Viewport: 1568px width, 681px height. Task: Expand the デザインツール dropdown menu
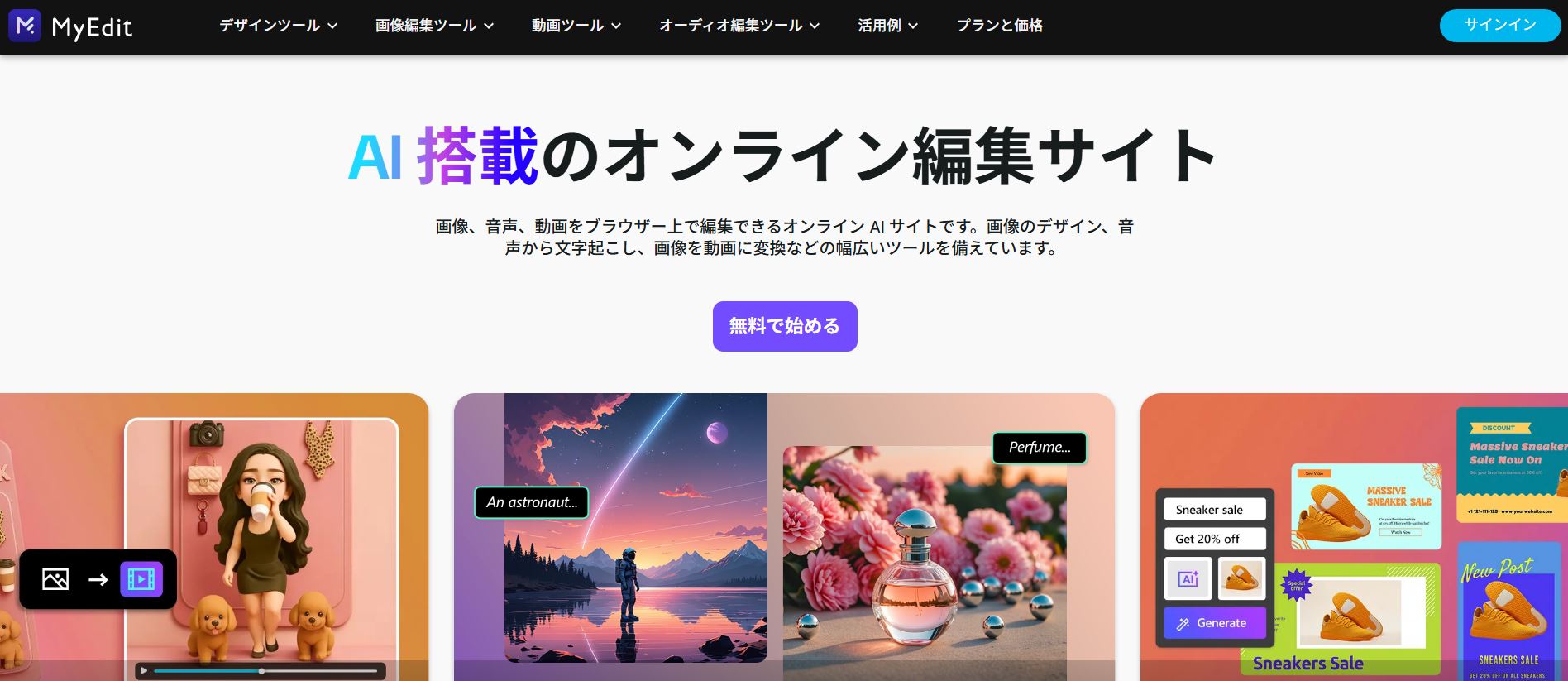tap(278, 26)
